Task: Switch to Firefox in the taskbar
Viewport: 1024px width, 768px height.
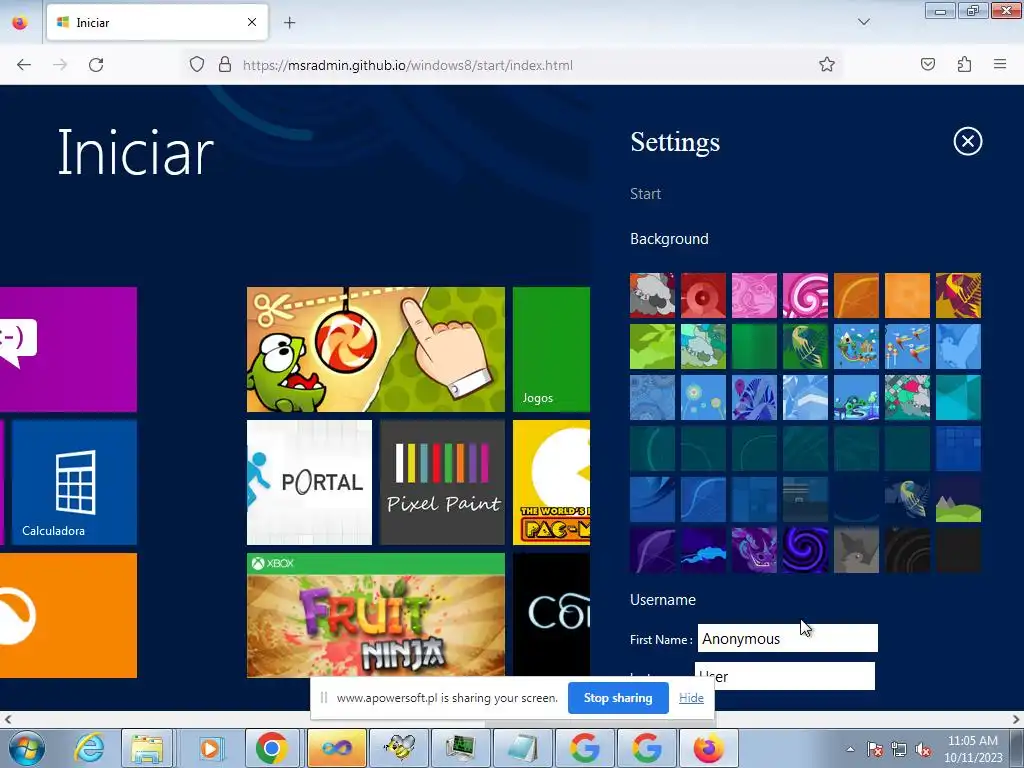Action: pyautogui.click(x=709, y=748)
